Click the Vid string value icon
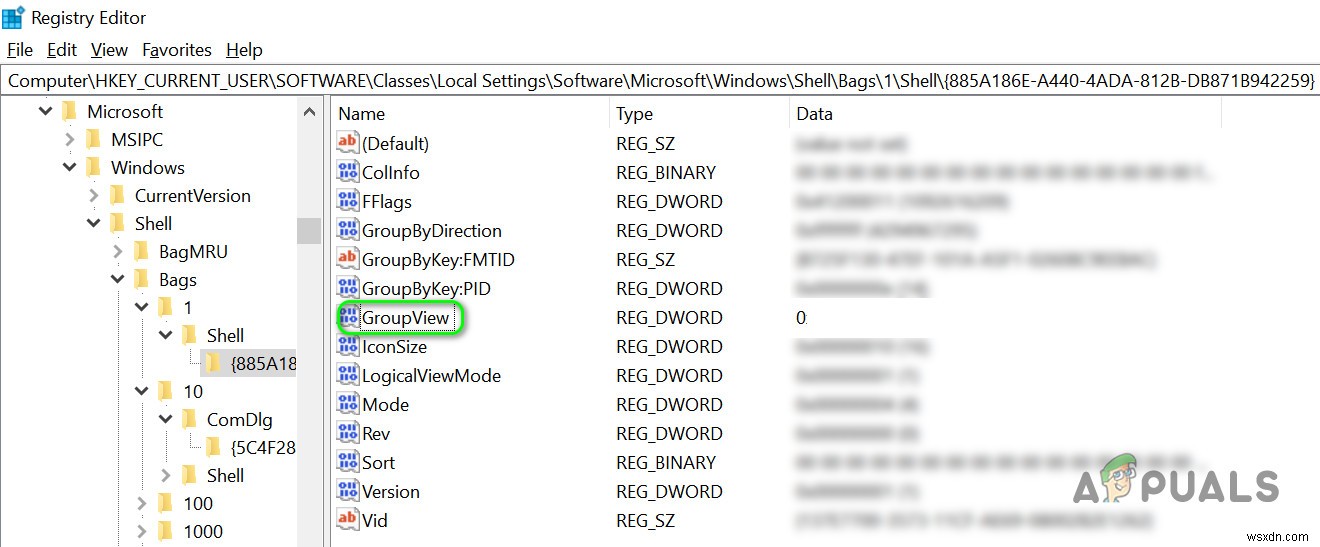The height and width of the screenshot is (547, 1320). pyautogui.click(x=348, y=520)
